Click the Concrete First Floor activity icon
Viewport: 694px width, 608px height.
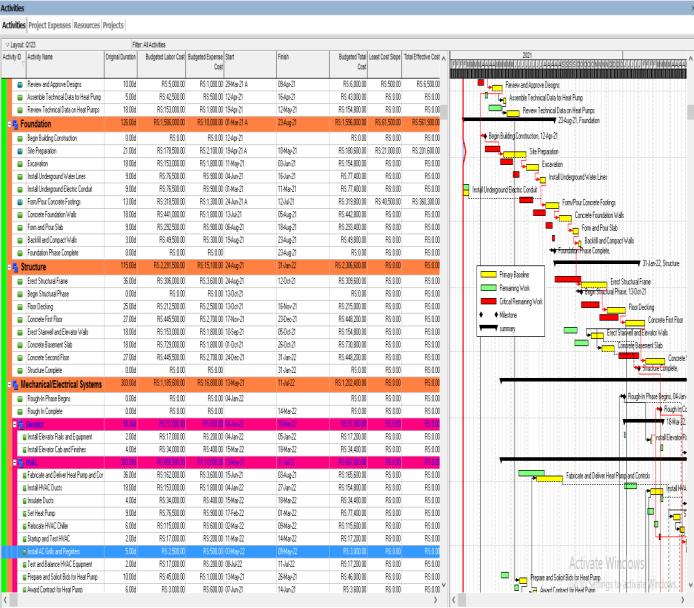tap(20, 319)
